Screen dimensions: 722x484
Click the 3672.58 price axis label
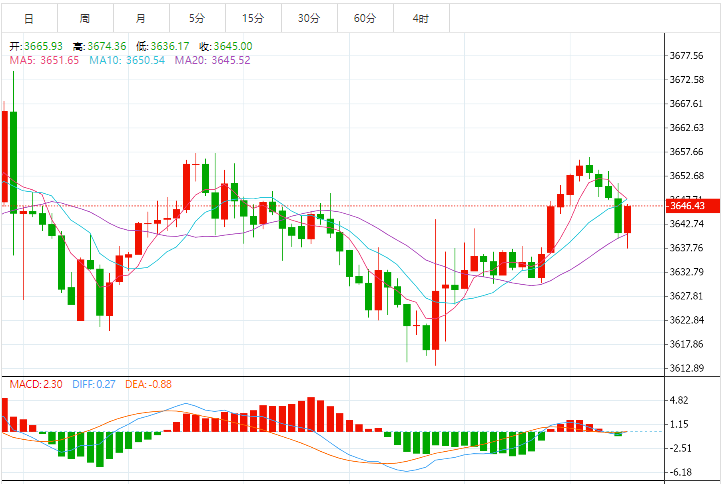(x=687, y=80)
